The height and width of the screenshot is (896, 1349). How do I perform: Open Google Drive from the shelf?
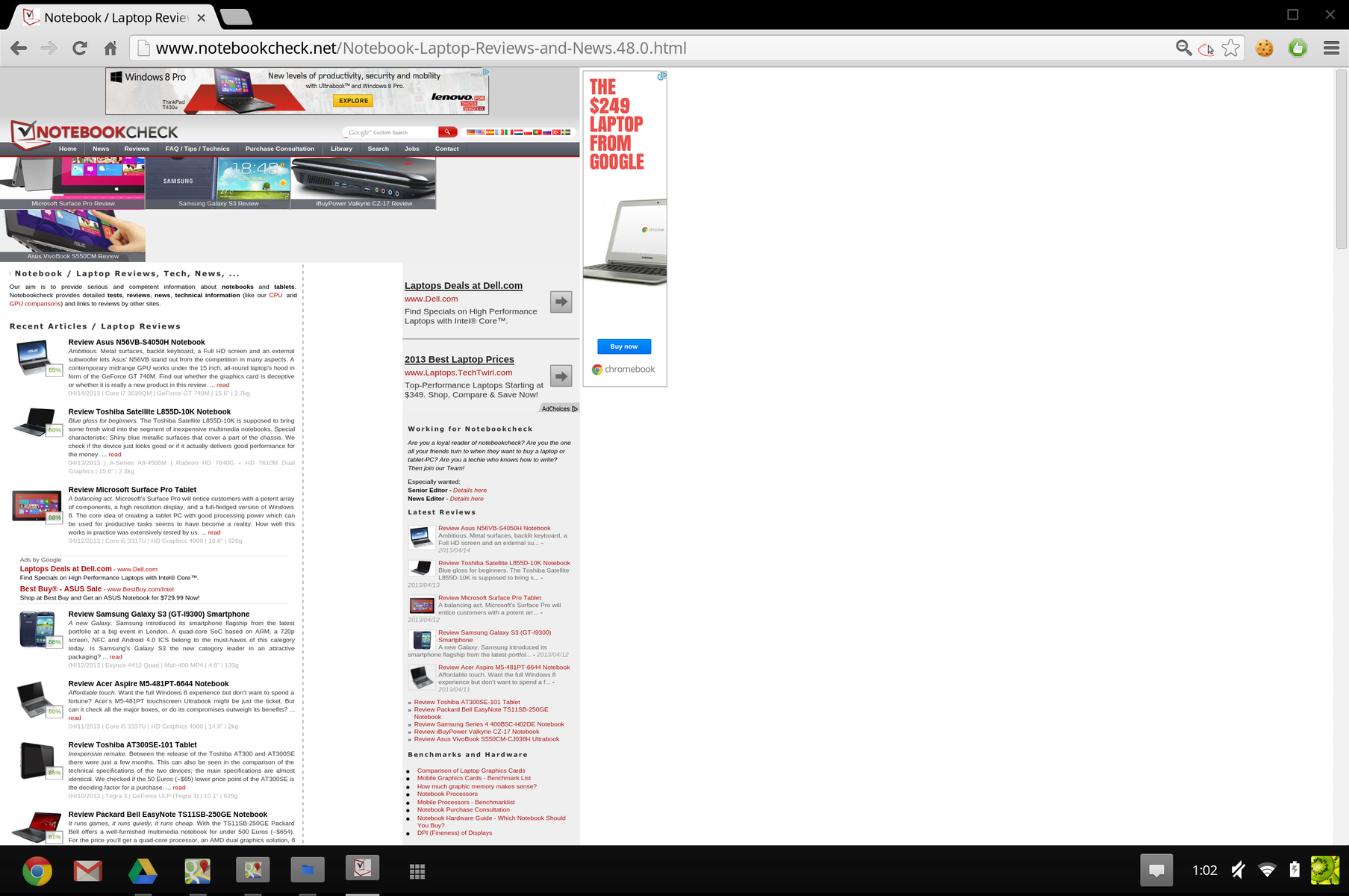pyautogui.click(x=142, y=871)
